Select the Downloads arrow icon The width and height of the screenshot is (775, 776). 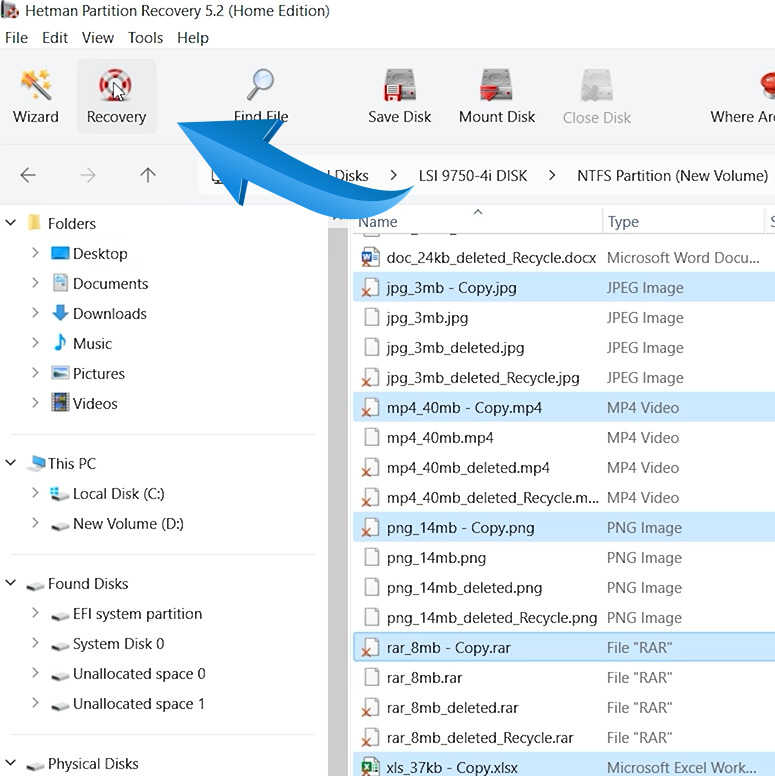click(x=60, y=313)
